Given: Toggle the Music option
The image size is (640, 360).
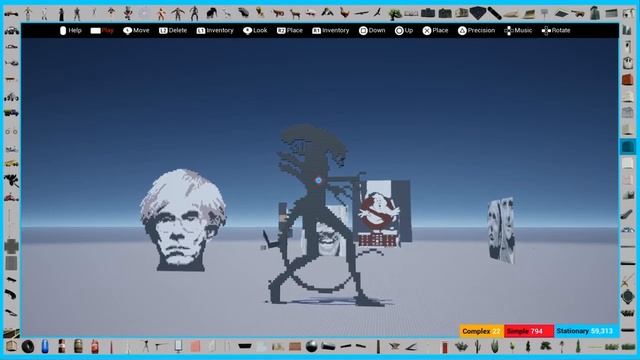Looking at the screenshot, I should tap(518, 31).
